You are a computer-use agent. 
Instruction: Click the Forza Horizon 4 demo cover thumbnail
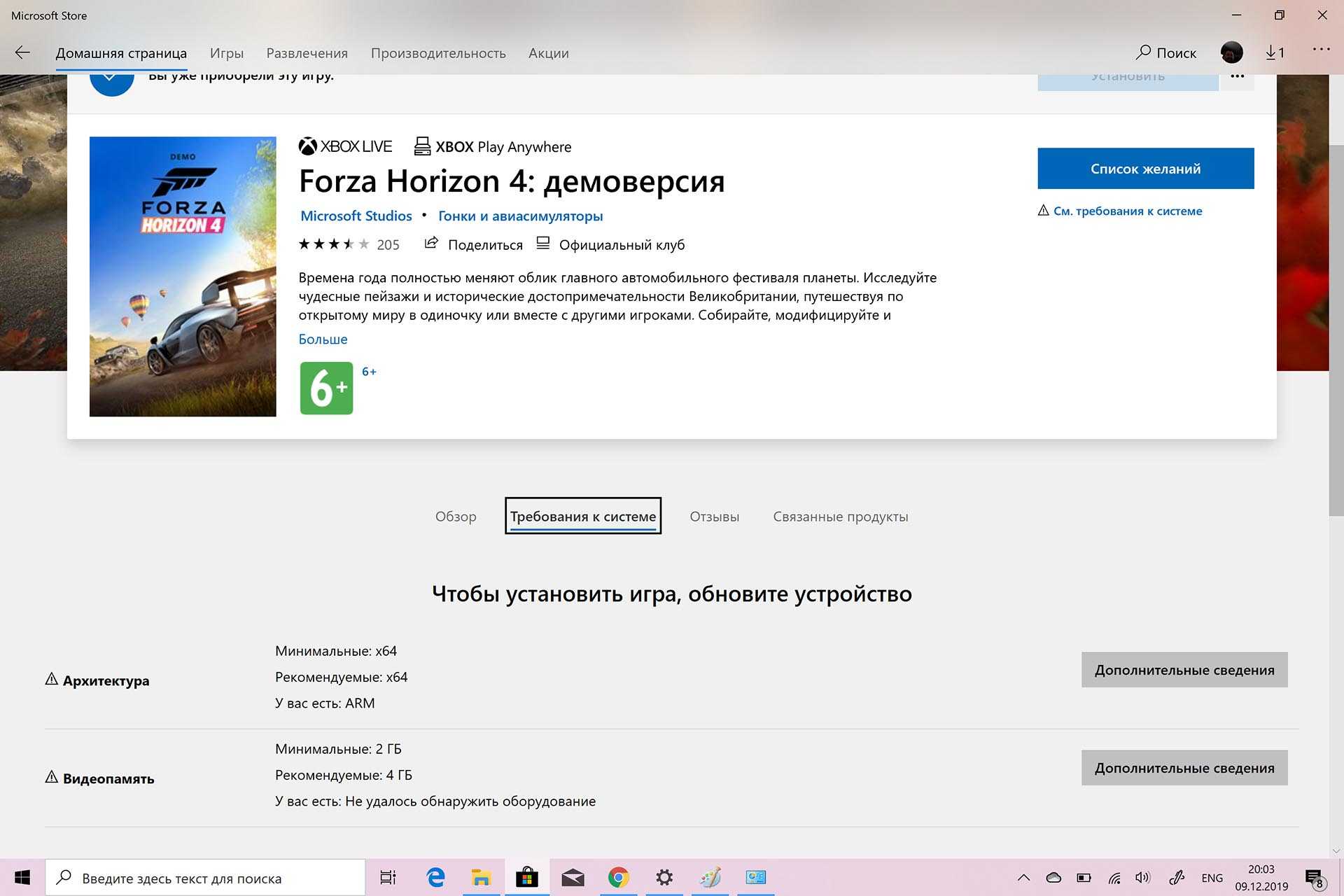[183, 276]
